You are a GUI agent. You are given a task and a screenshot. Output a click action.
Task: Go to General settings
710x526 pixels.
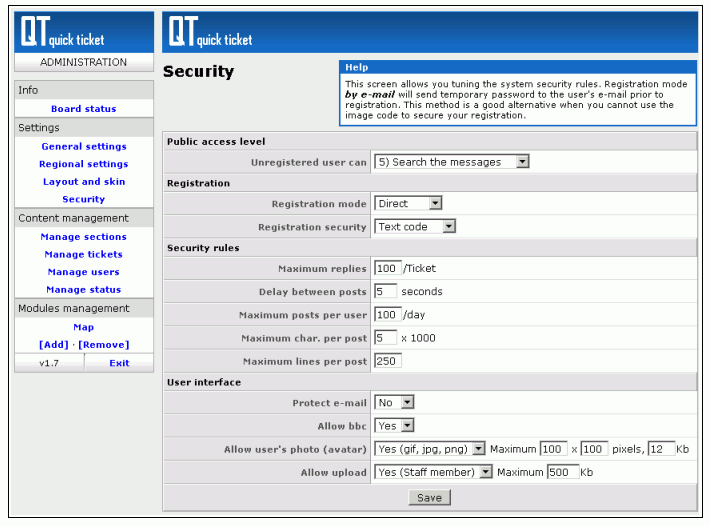[84, 147]
